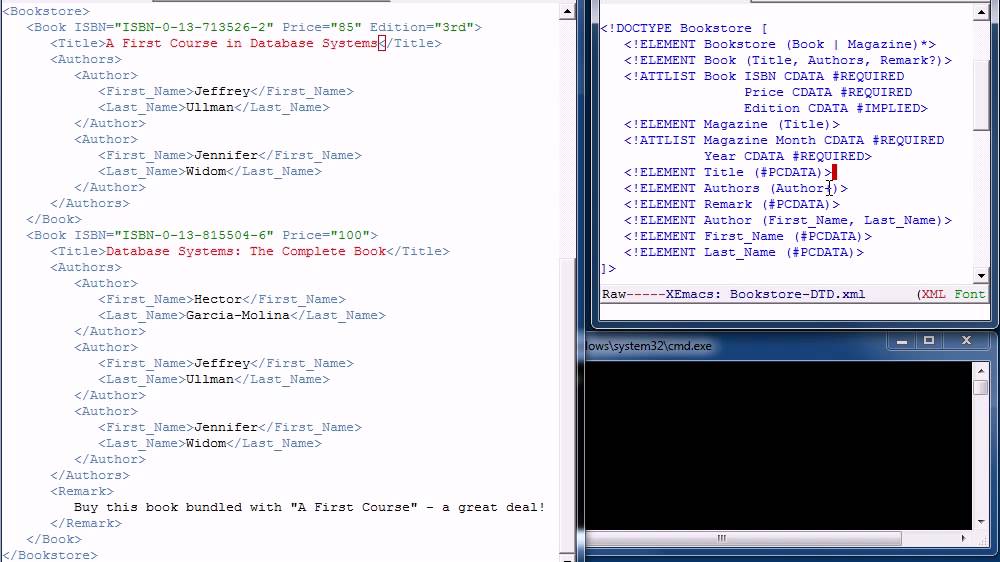Click the '(XML Font' mode indicator
The height and width of the screenshot is (562, 1000).
pos(950,295)
